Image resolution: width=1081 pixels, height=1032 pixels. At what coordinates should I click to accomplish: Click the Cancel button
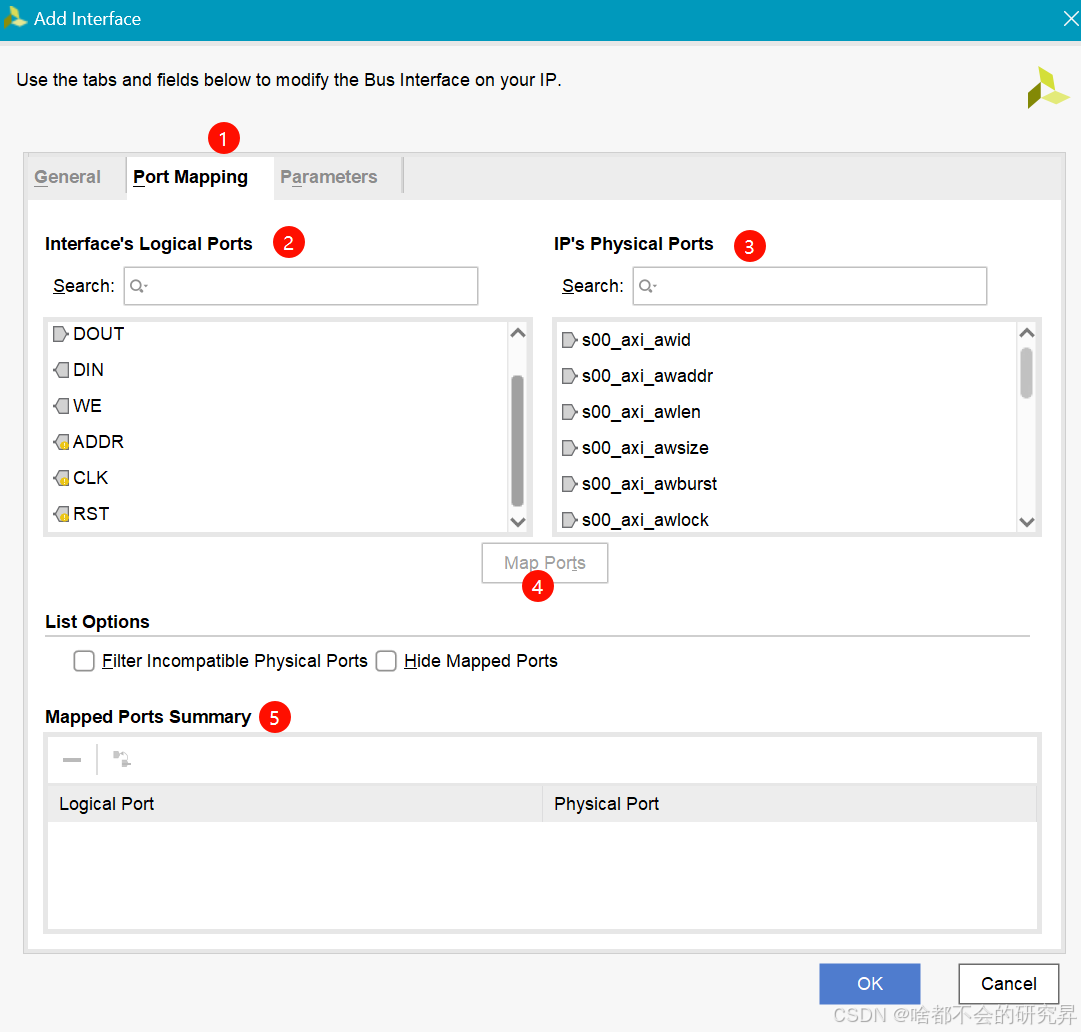(x=1009, y=984)
